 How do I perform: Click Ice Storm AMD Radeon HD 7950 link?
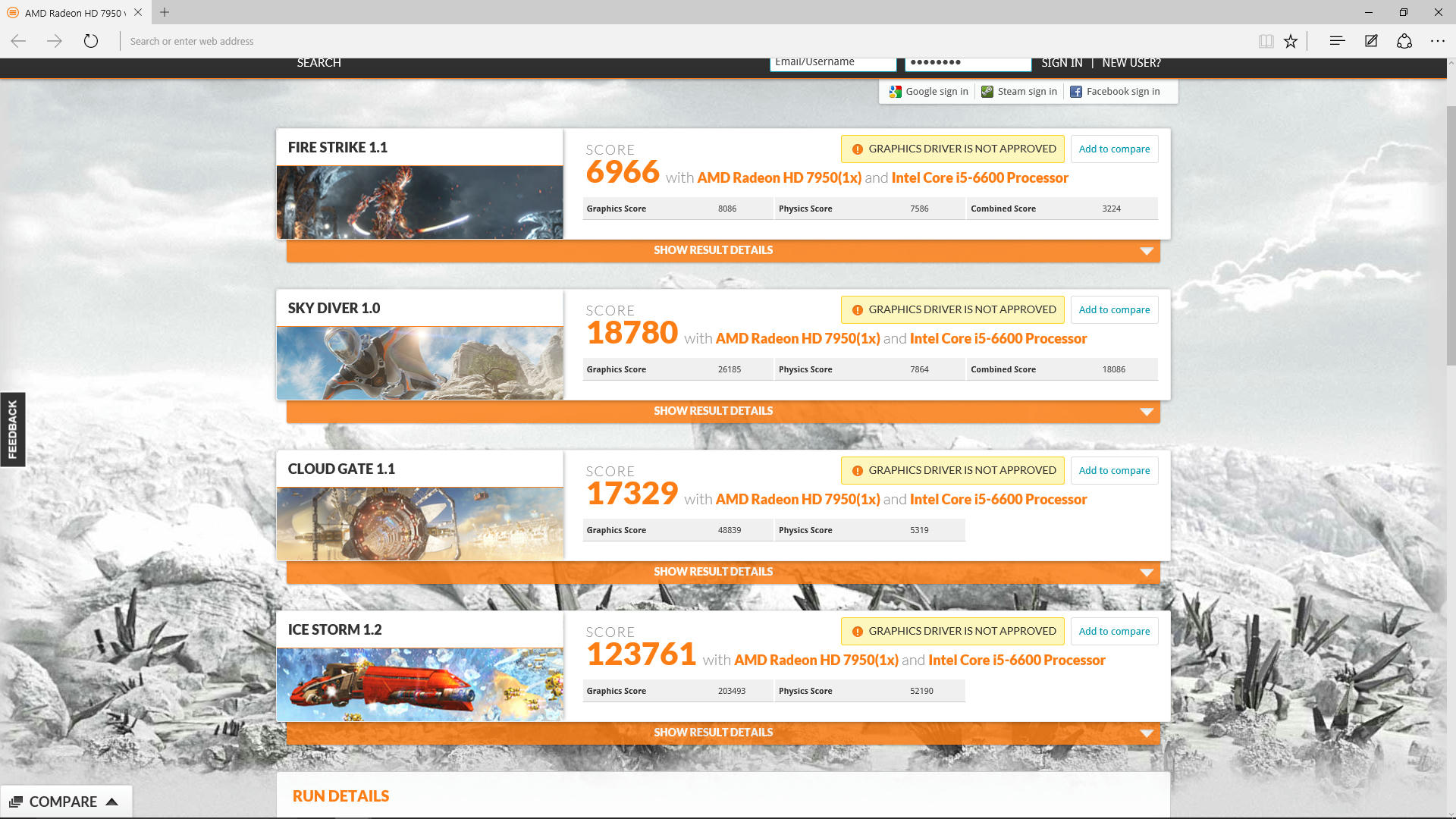pyautogui.click(x=816, y=660)
